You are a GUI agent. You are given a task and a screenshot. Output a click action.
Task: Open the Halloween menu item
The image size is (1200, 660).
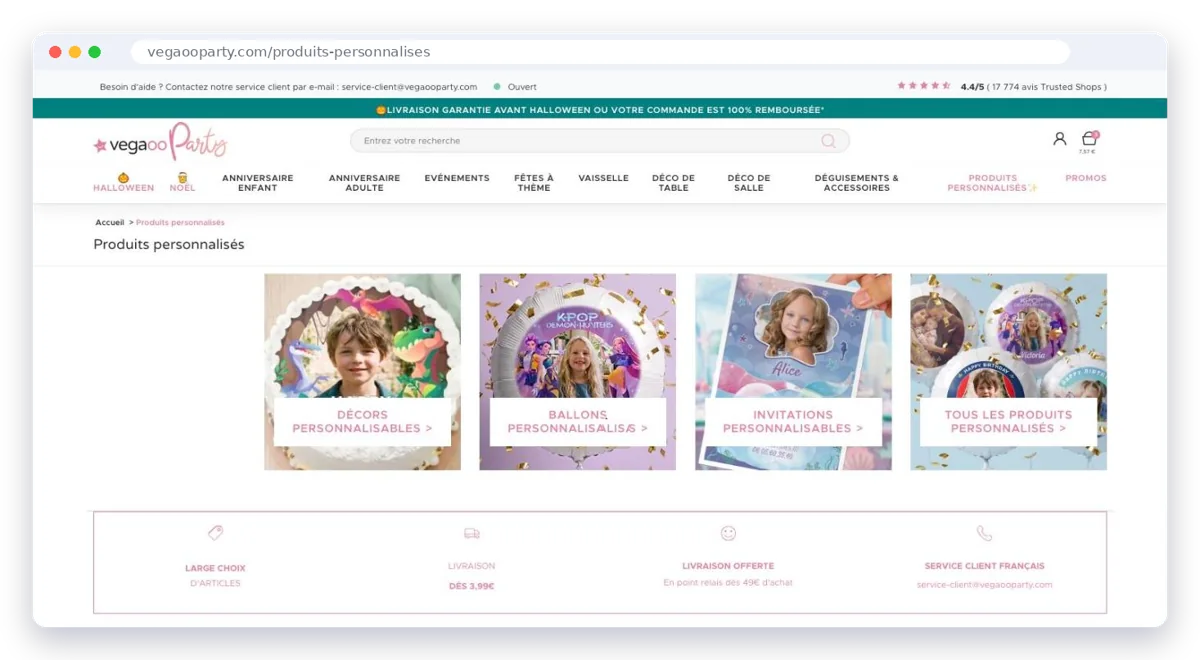(124, 183)
